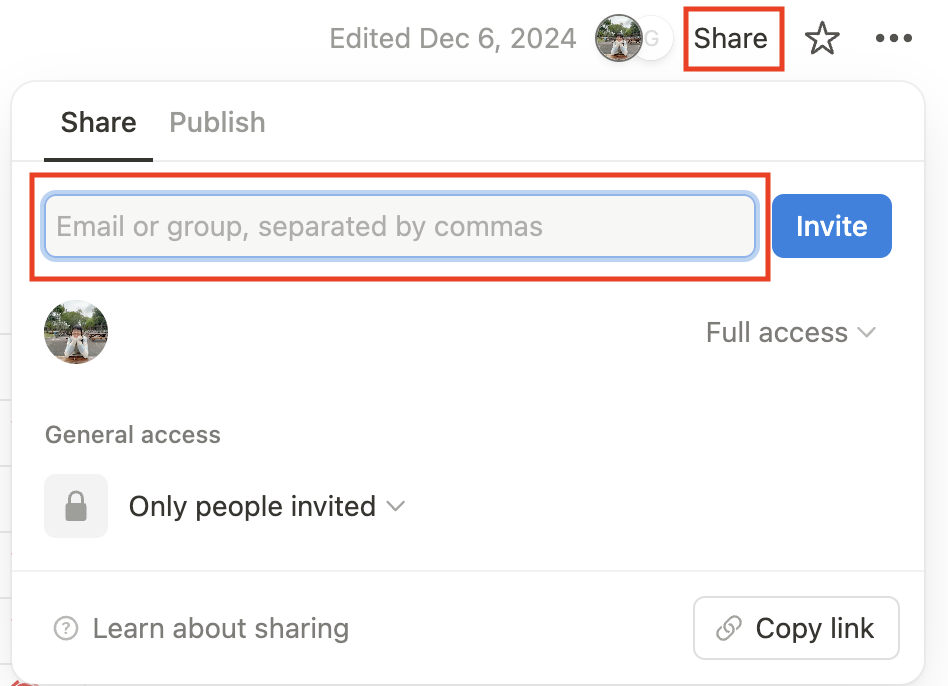The image size is (948, 686).
Task: Click the user avatar beside Full access
Action: pyautogui.click(x=76, y=332)
